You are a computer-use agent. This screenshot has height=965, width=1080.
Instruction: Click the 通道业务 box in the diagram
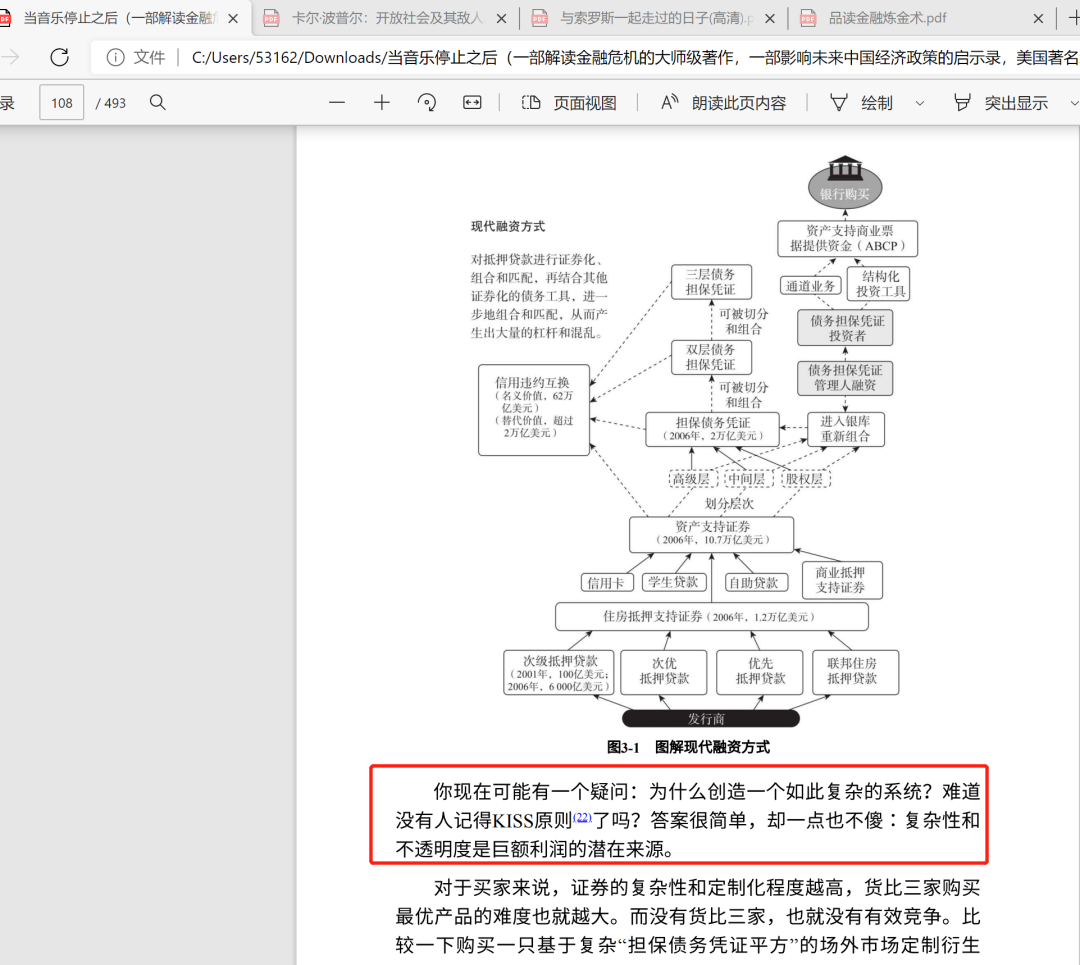(x=811, y=286)
